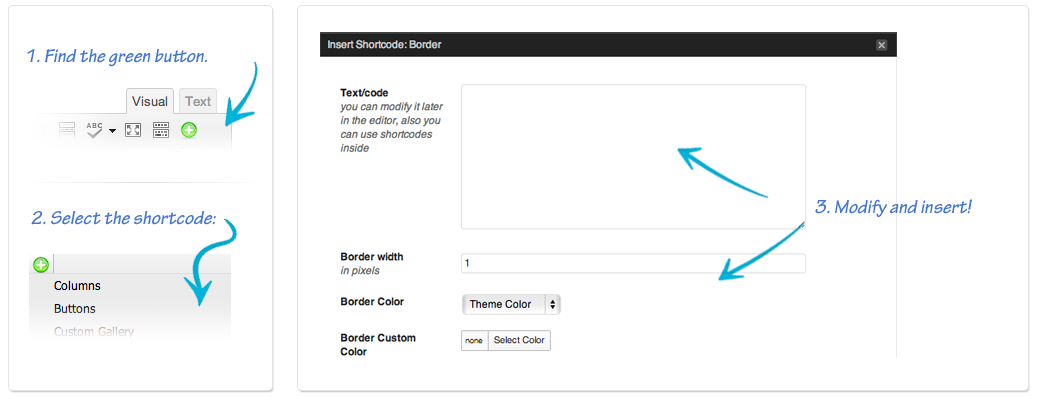Close the Insert Shortcode Border dialog
1039x401 pixels.
(x=881, y=45)
